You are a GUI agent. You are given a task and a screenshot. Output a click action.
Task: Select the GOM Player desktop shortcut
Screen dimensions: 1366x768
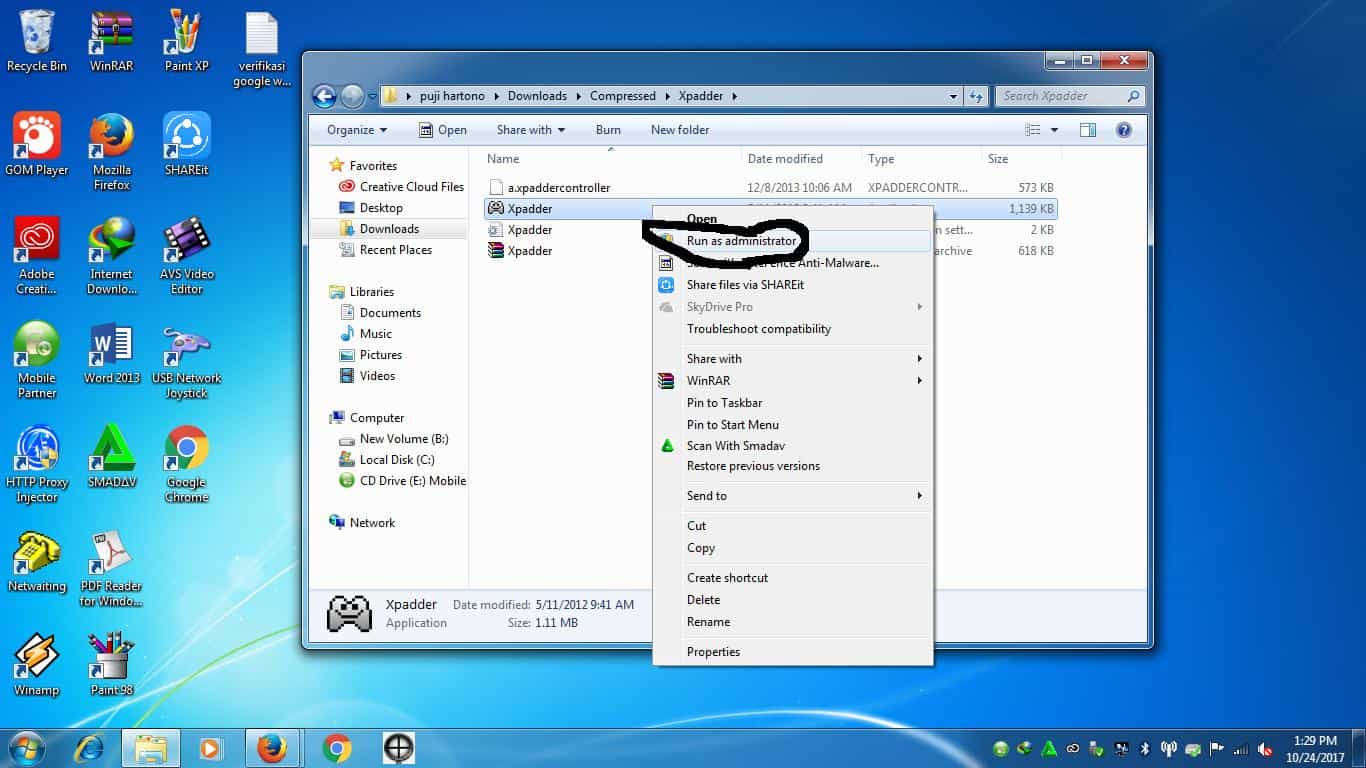37,144
